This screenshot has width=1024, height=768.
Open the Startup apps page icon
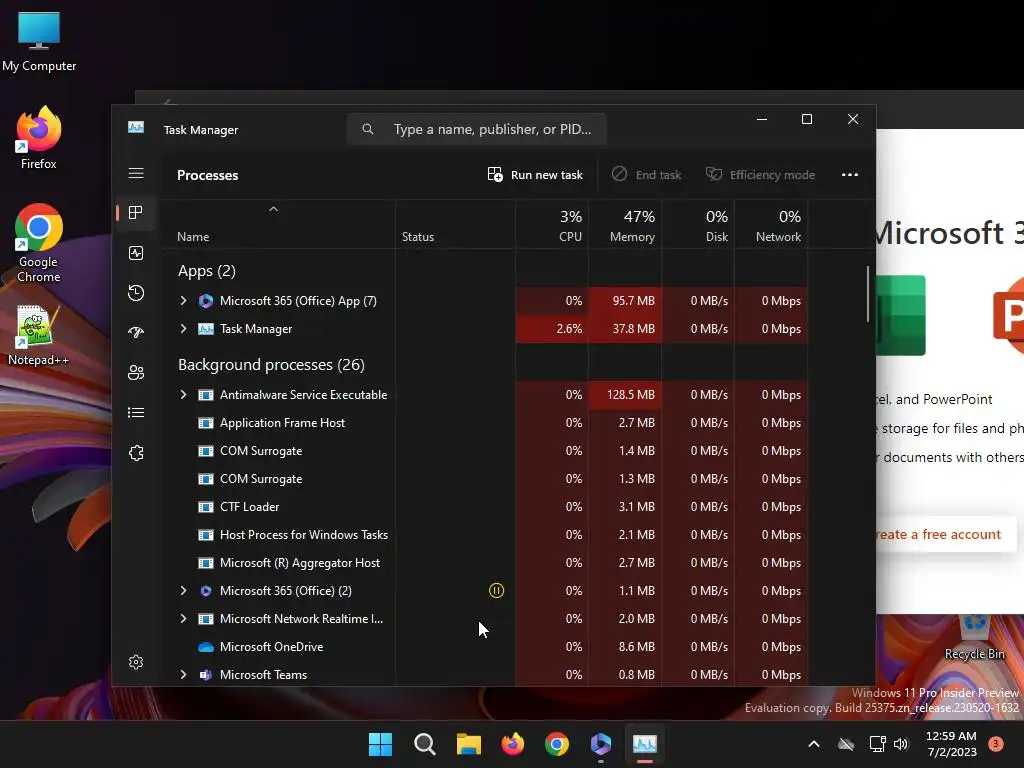[x=136, y=332]
